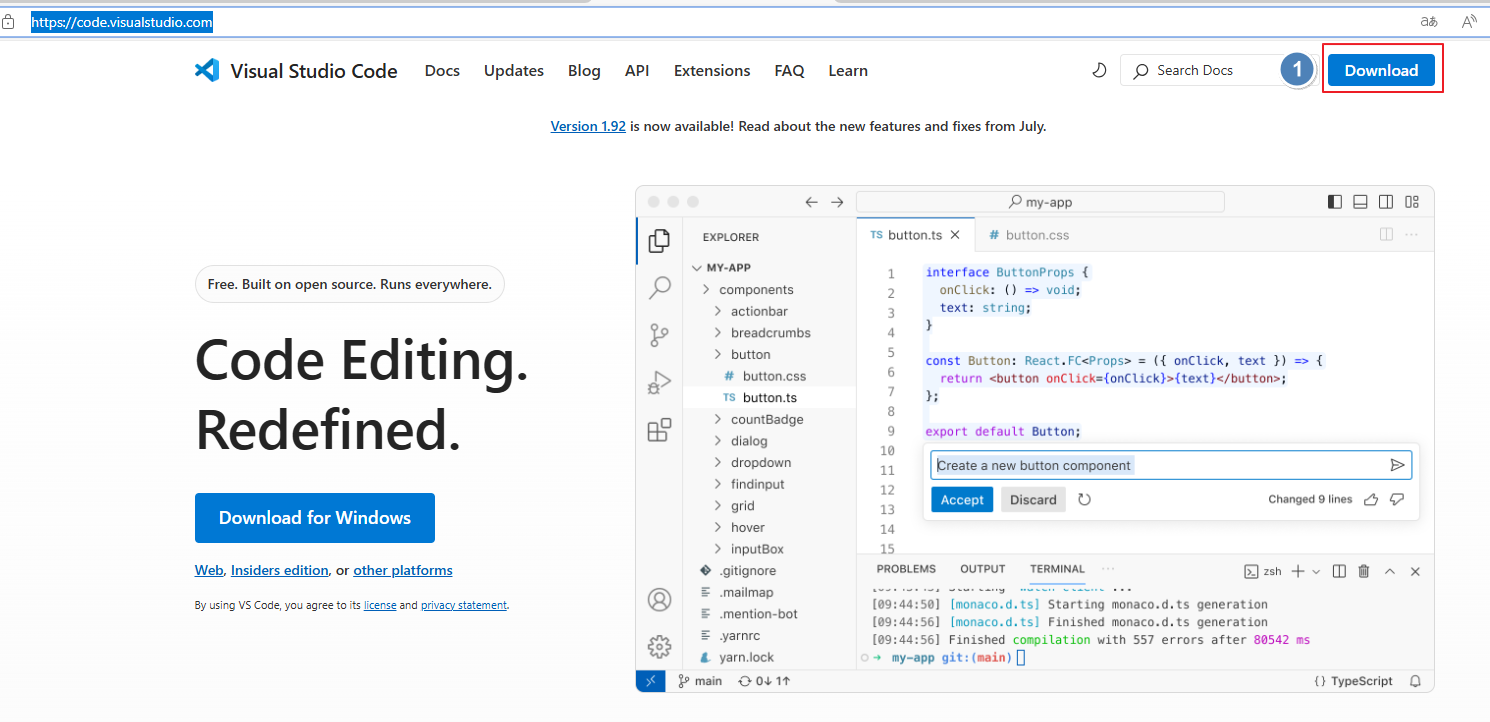
Task: Open Source Control icon in activity bar
Action: point(659,335)
